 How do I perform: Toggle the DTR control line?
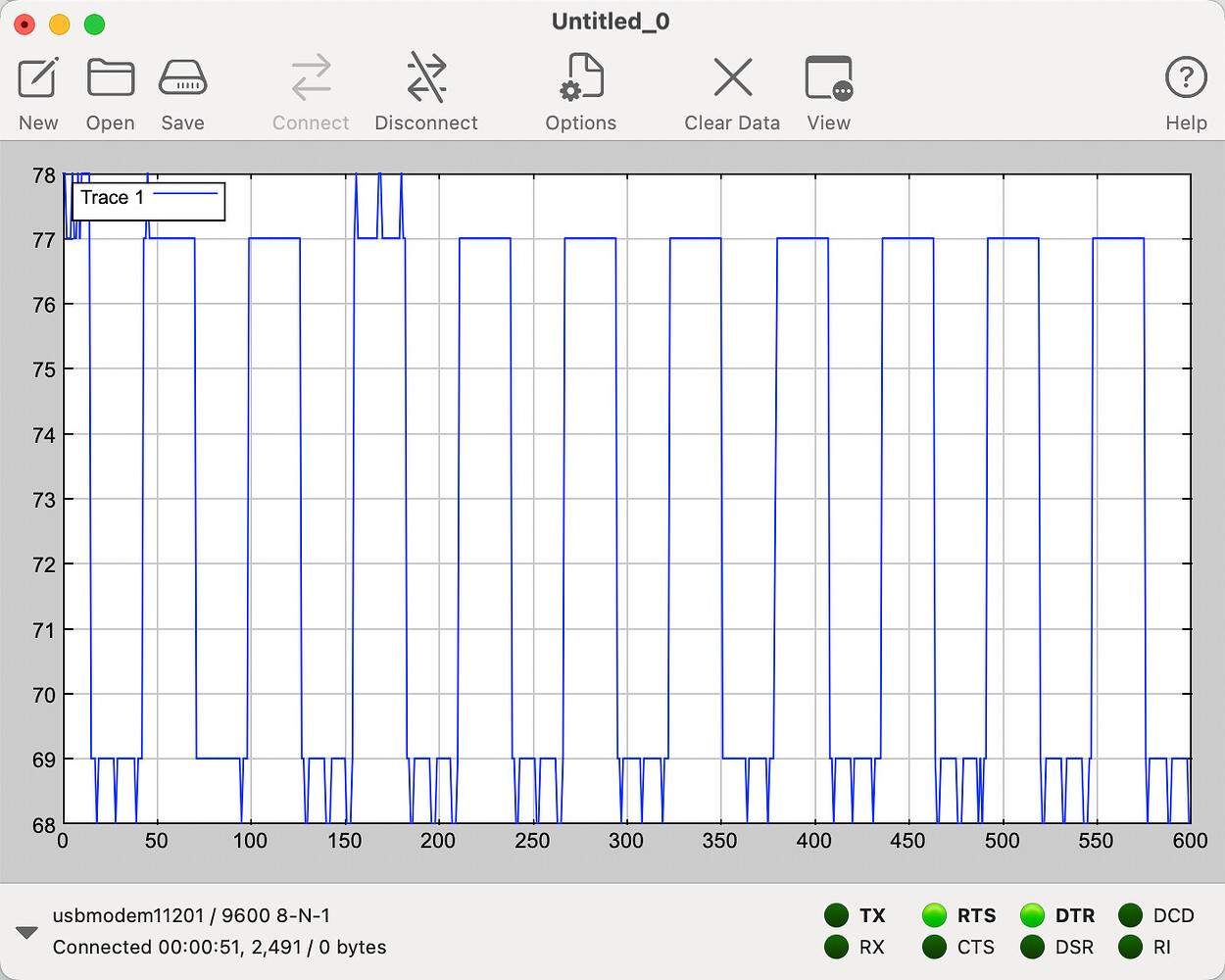coord(1032,915)
